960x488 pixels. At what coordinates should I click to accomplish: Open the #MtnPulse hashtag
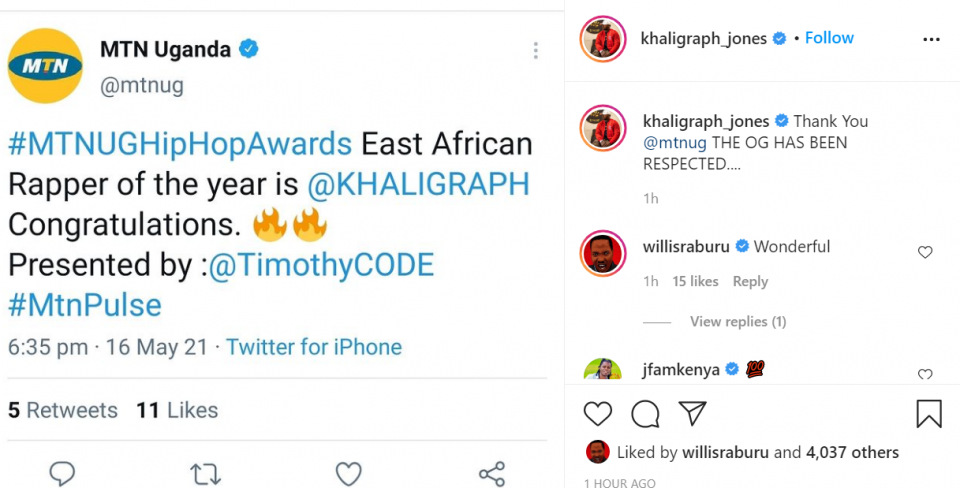pos(85,305)
